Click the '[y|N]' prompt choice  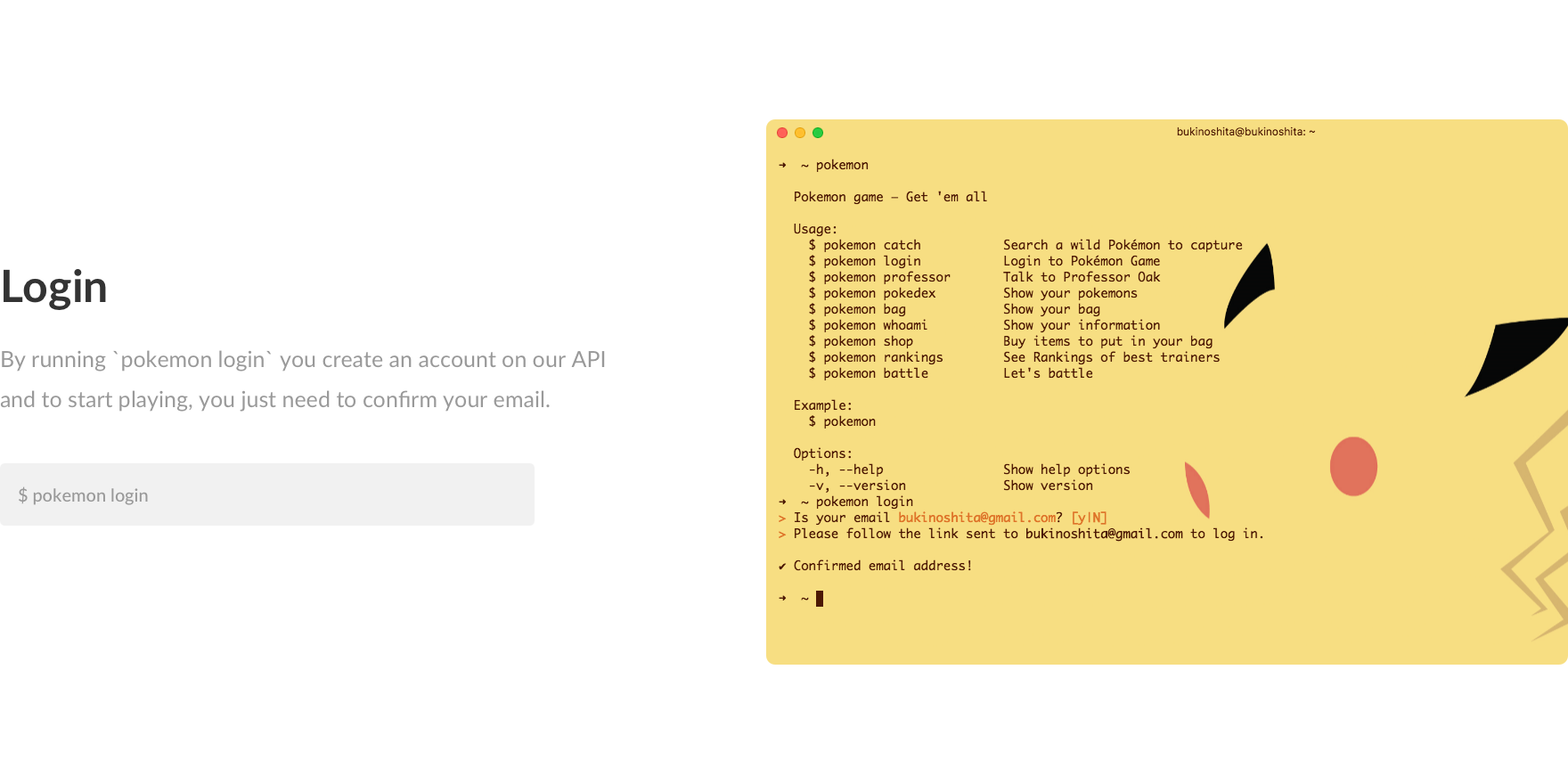click(1089, 518)
